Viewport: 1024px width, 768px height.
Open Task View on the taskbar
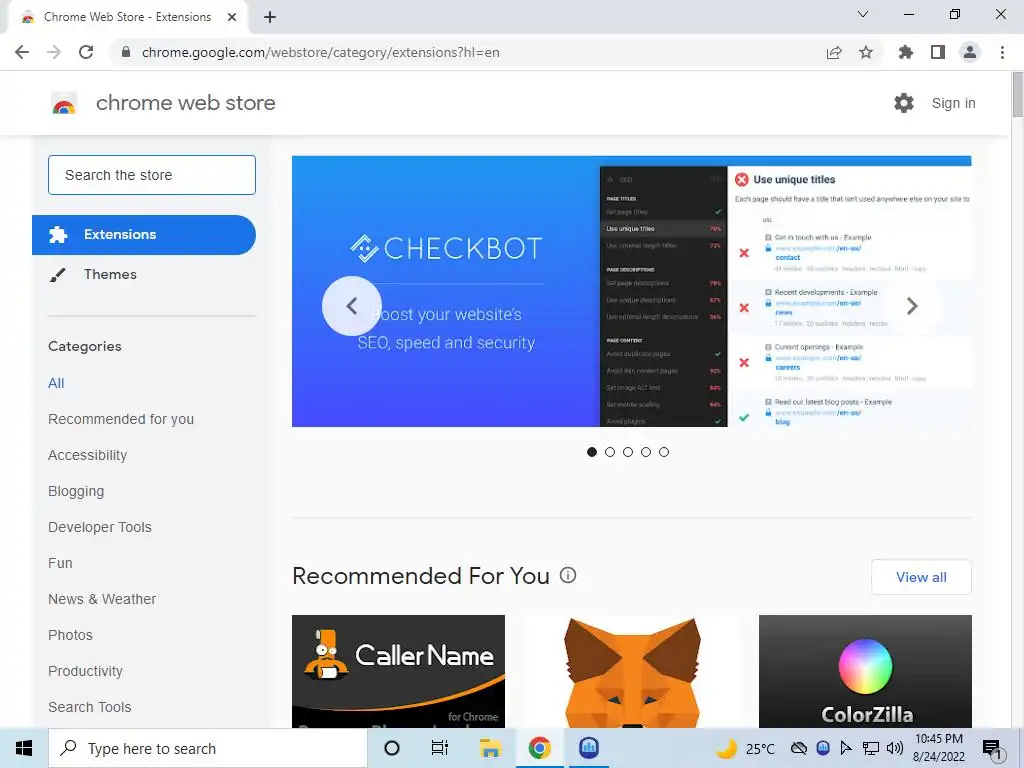440,748
